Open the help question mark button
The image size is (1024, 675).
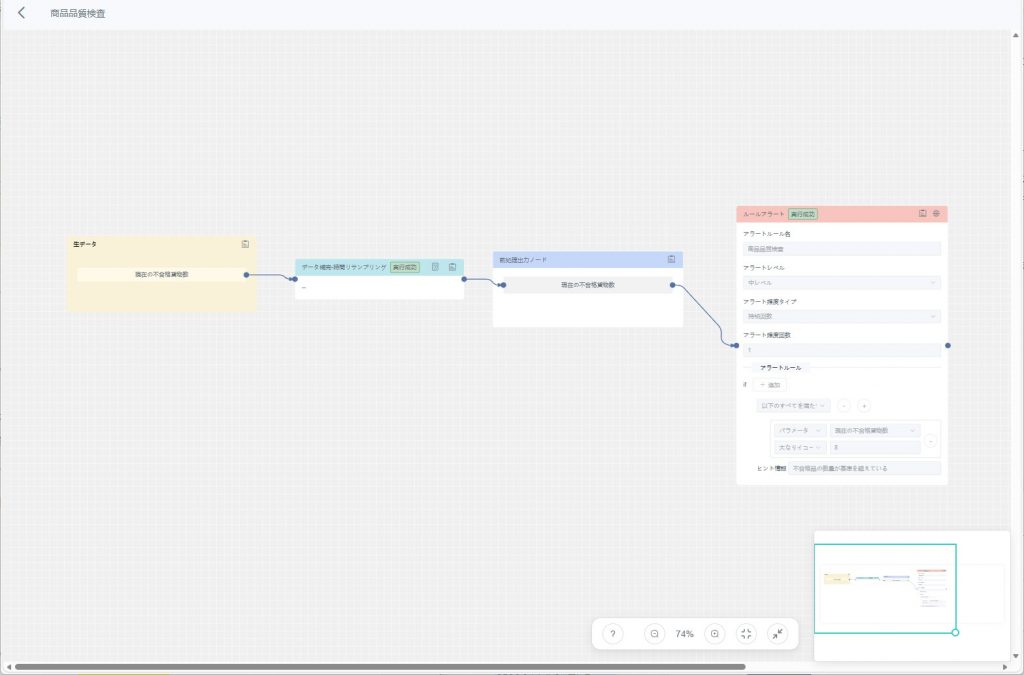613,634
